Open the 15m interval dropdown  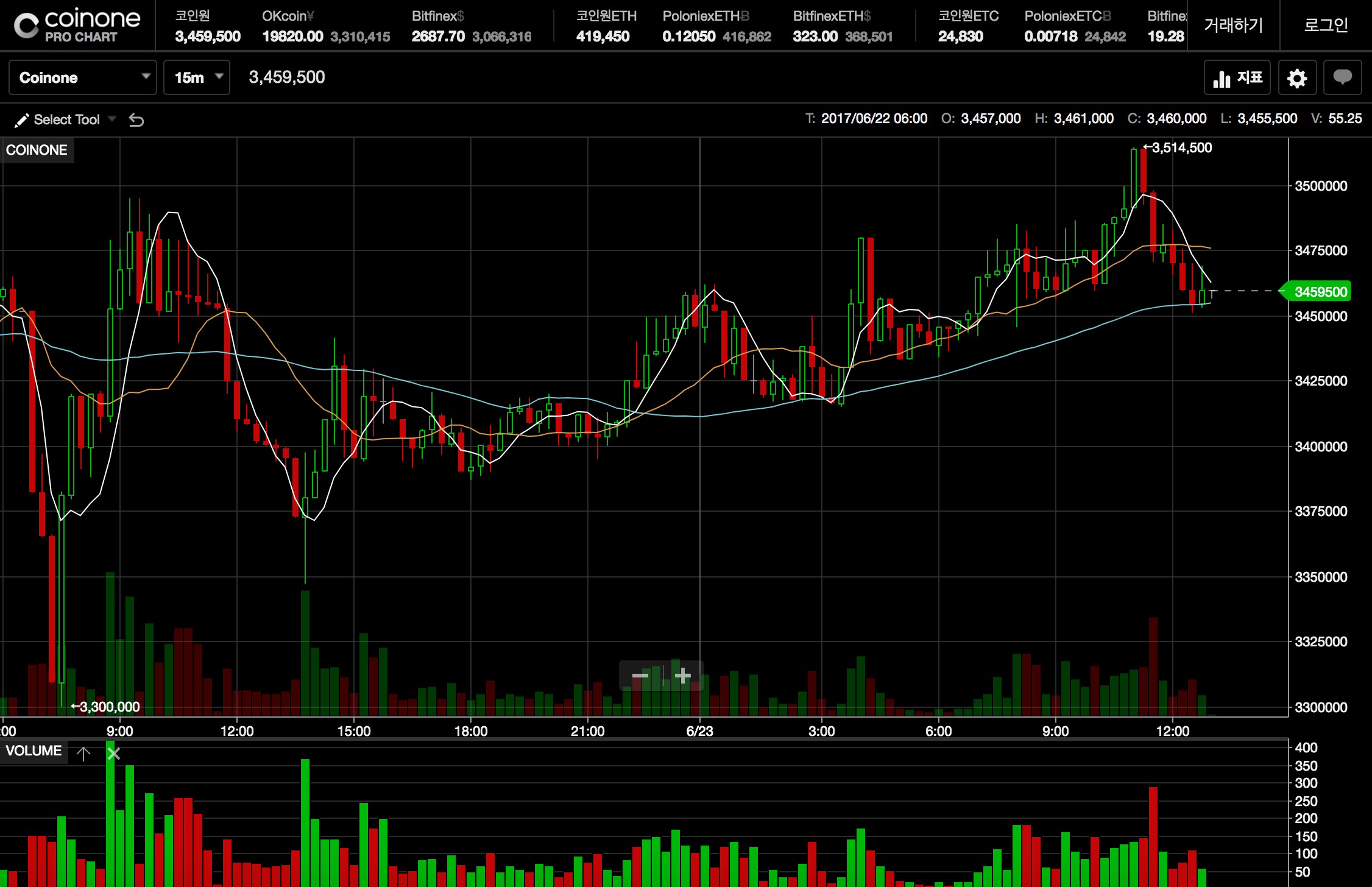197,78
